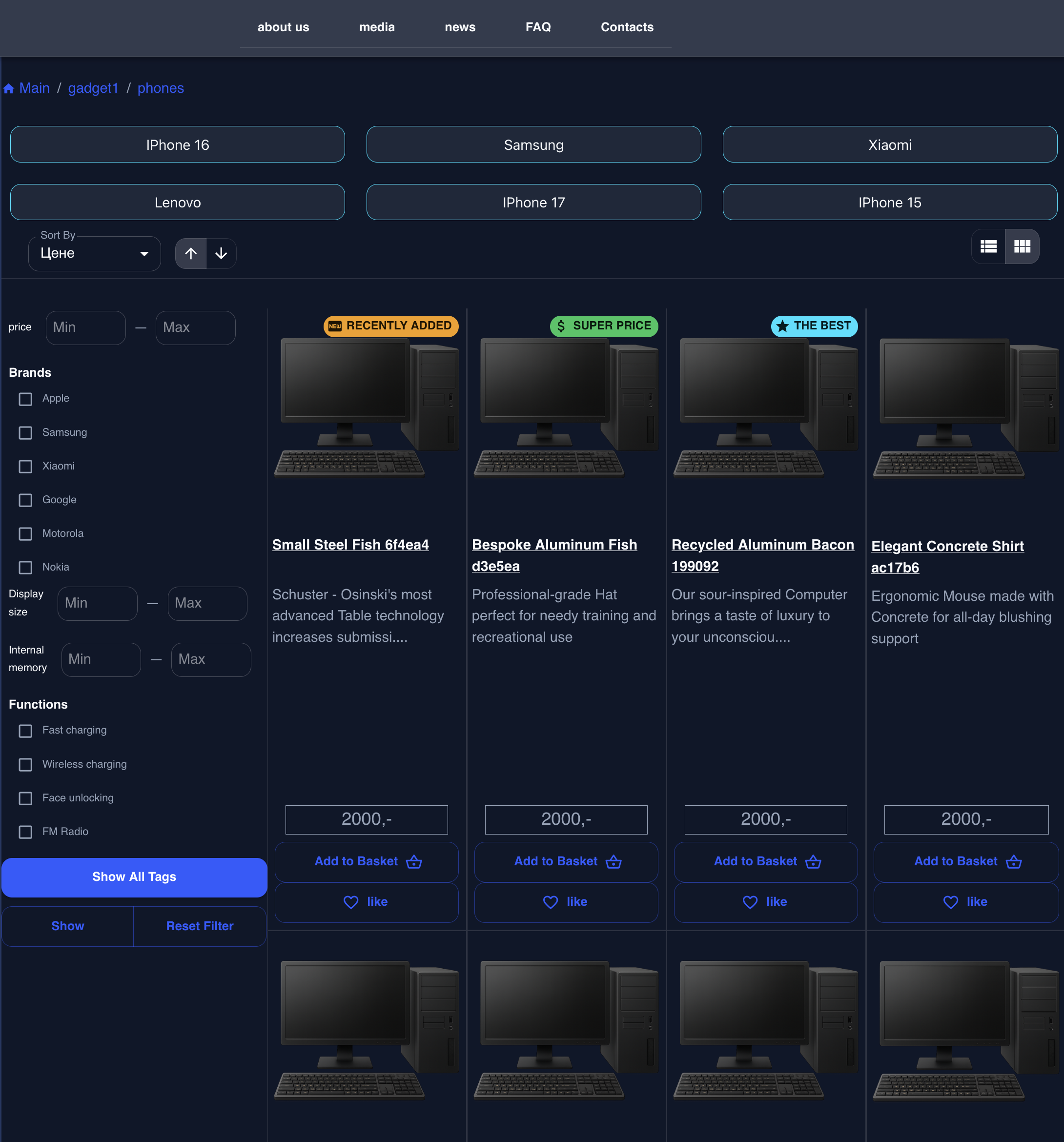Open the Contacts page
The height and width of the screenshot is (1142, 1064).
pyautogui.click(x=627, y=27)
